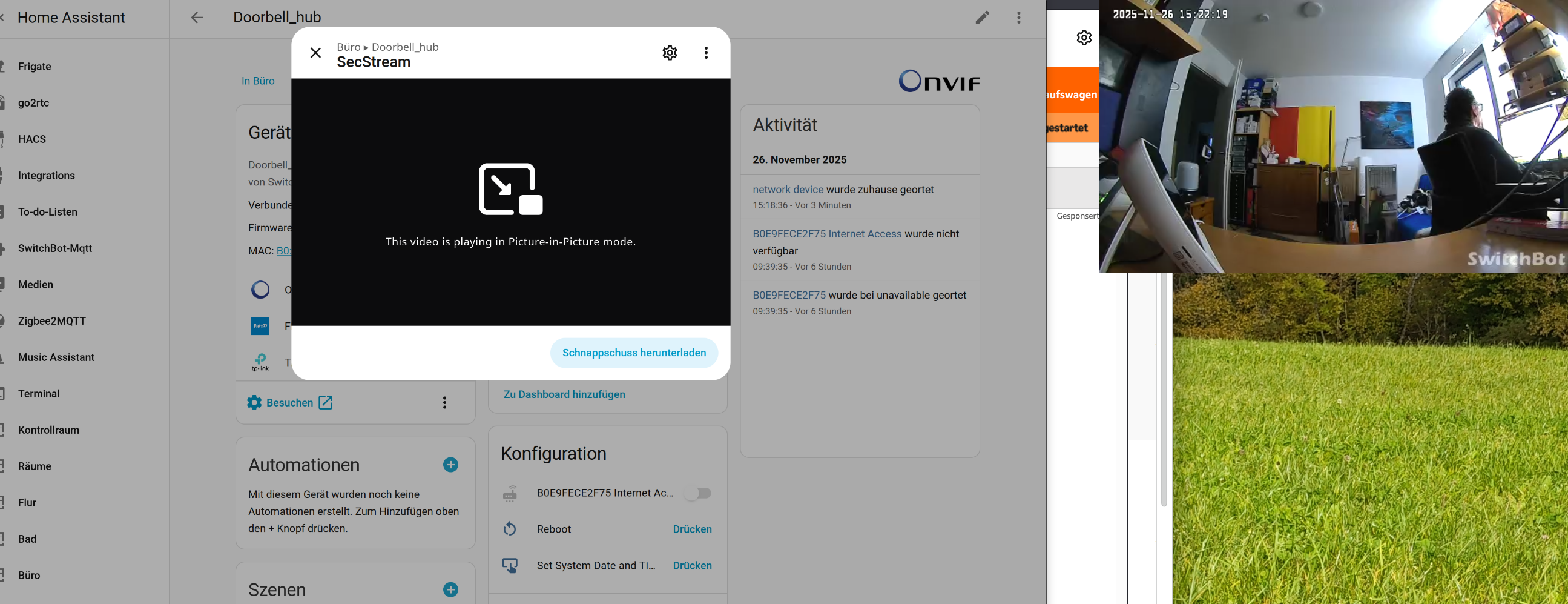Open SecStream dialog settings gear
This screenshot has width=1568, height=604.
click(x=670, y=53)
